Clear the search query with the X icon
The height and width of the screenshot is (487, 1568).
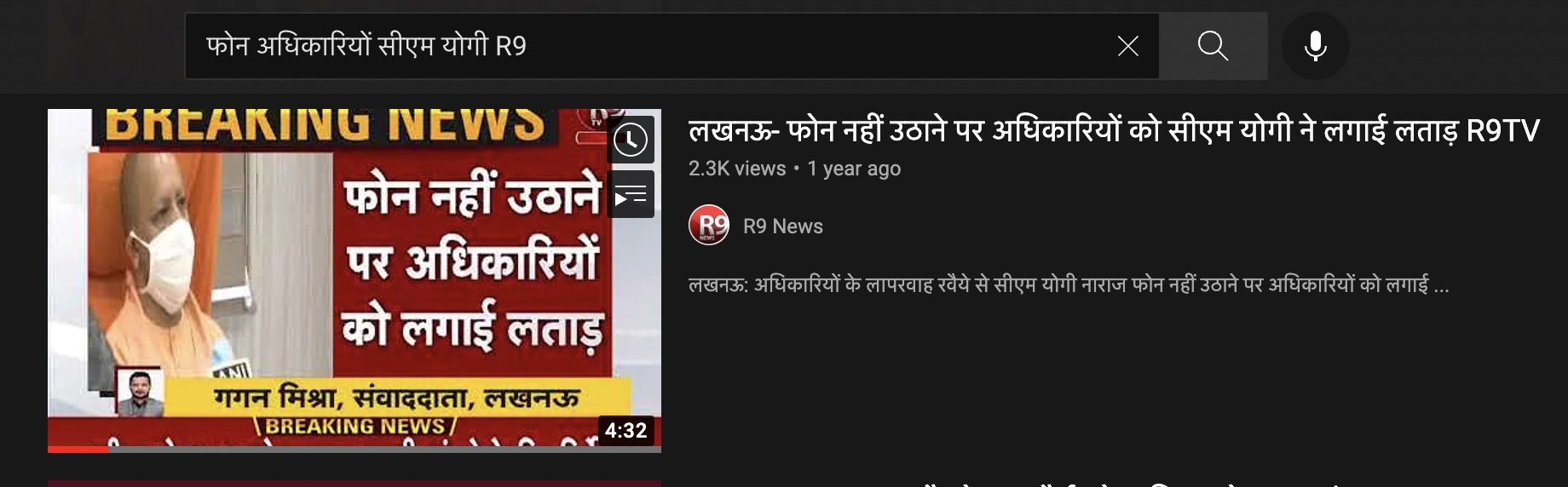point(1127,46)
